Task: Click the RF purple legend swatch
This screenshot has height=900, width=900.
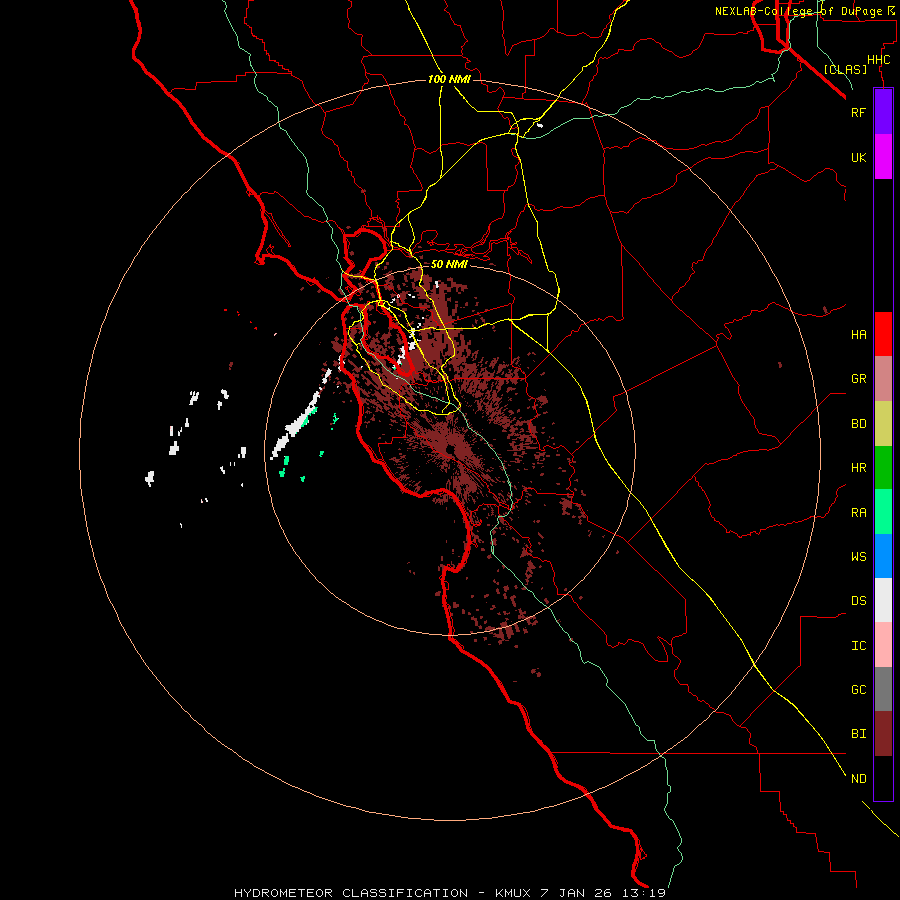Action: pos(883,111)
